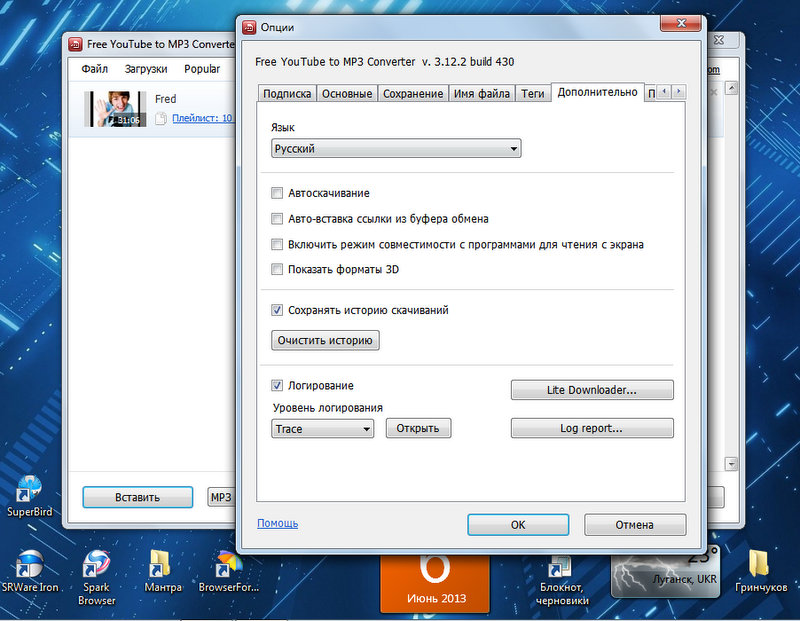Enable screen reader compatibility mode checkbox

click(277, 244)
